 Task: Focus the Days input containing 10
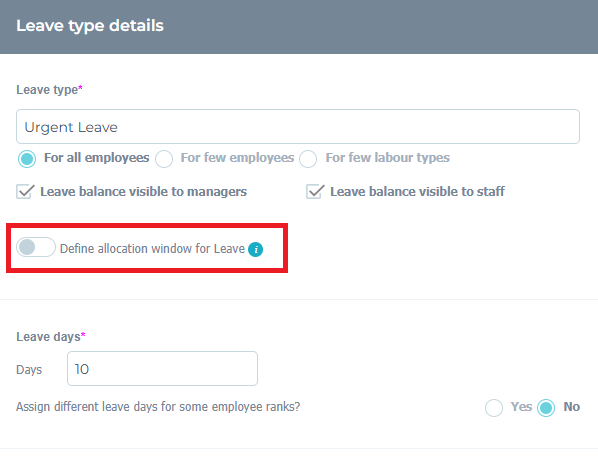tap(162, 368)
